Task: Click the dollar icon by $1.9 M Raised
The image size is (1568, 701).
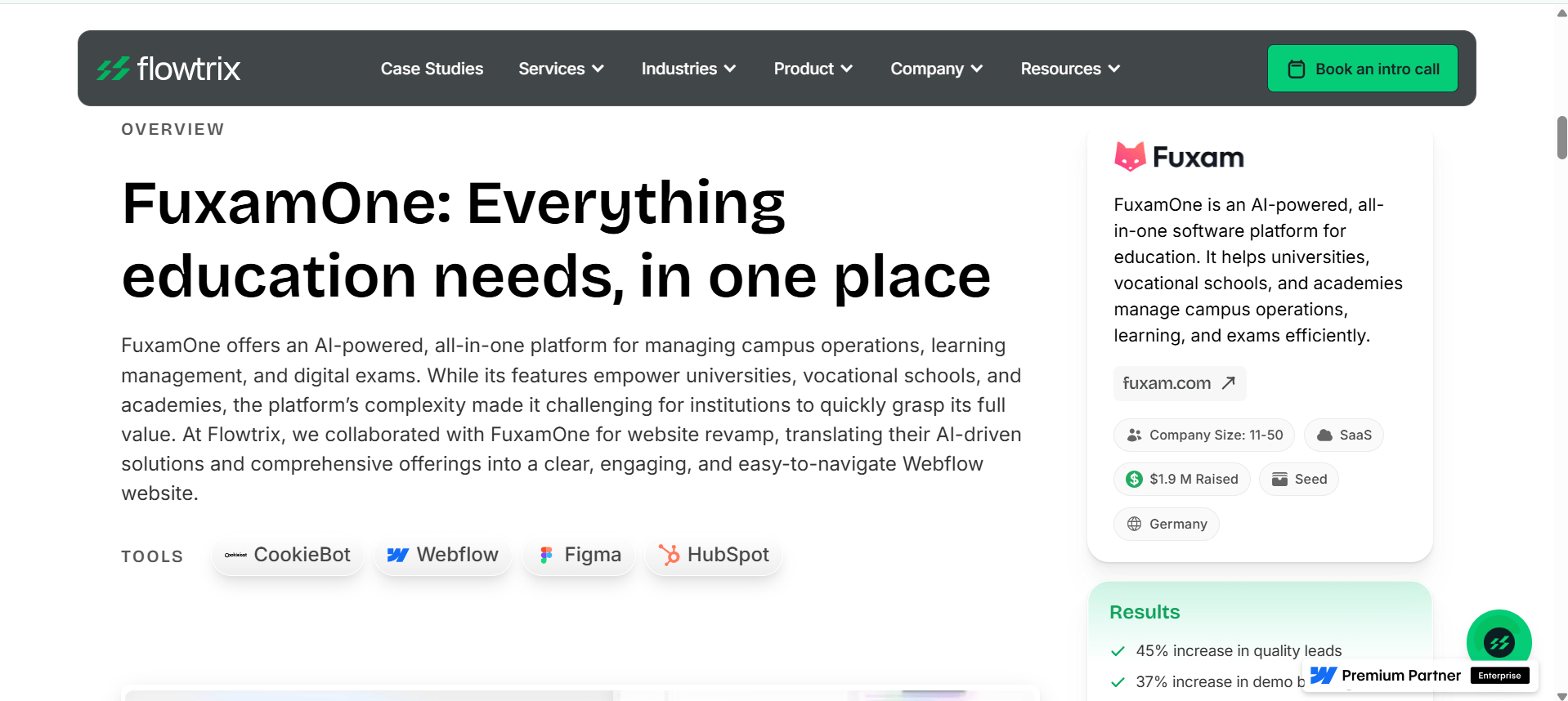Action: [1134, 480]
